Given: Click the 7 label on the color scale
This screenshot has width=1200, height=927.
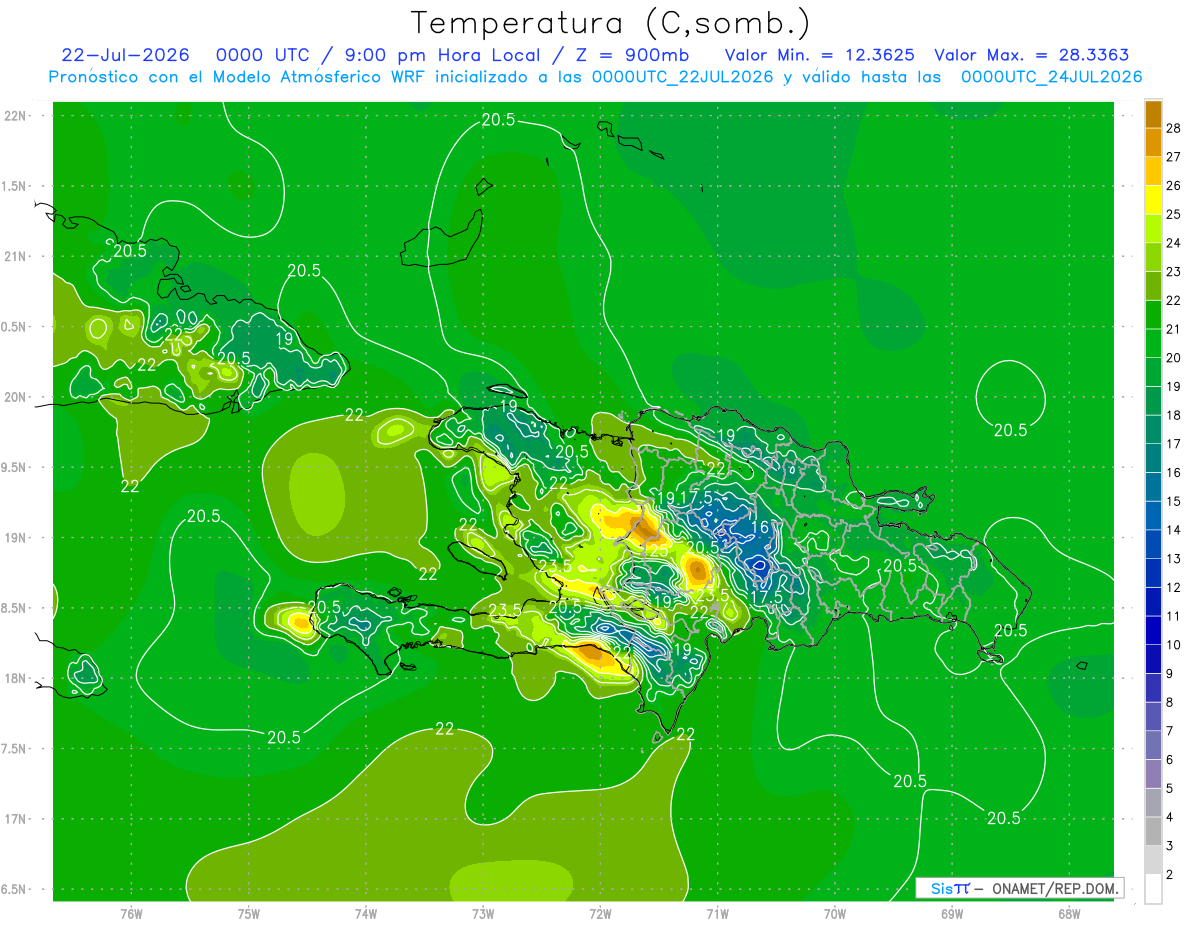Looking at the screenshot, I should tap(1171, 731).
